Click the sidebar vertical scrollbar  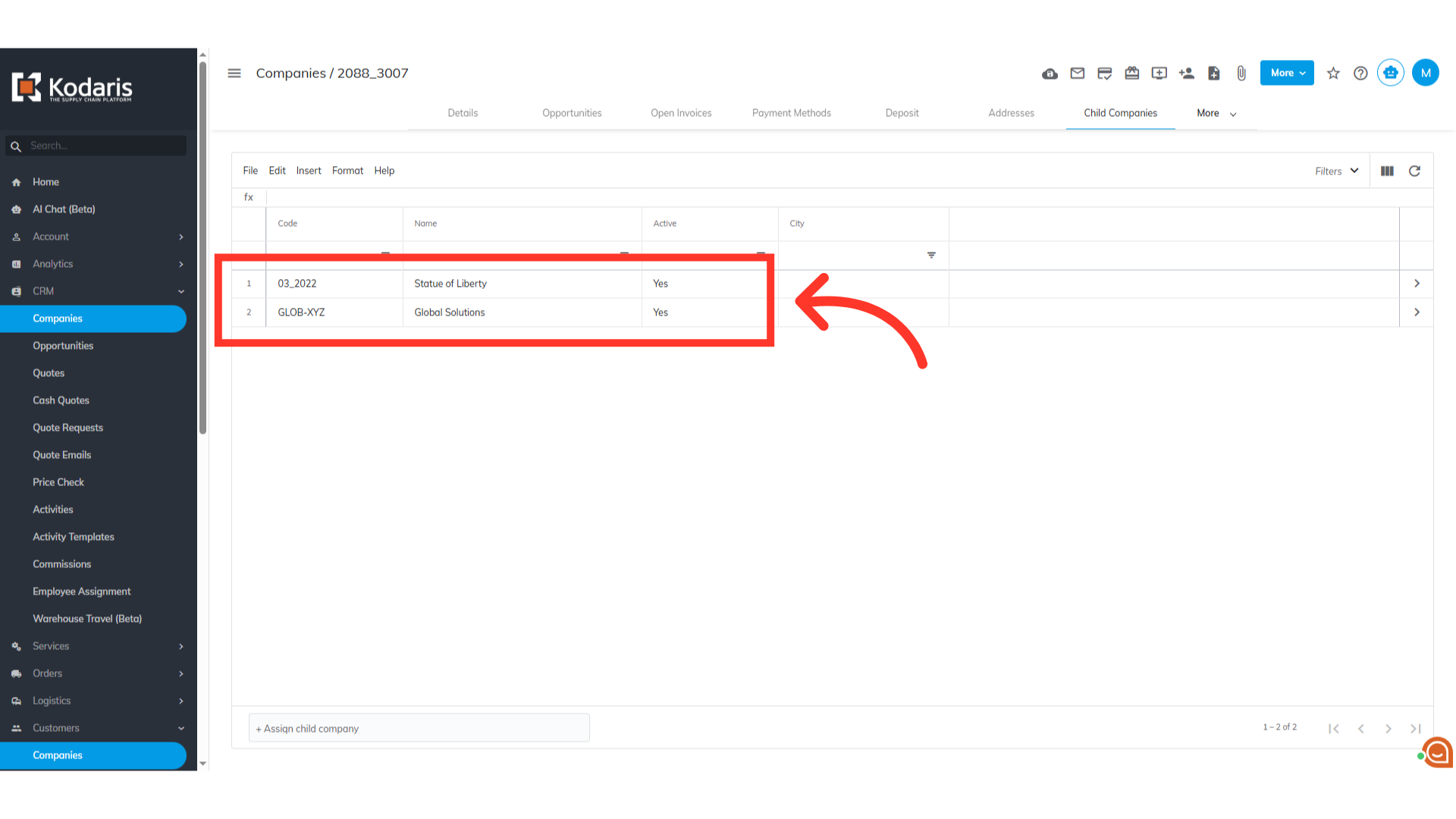pyautogui.click(x=202, y=250)
